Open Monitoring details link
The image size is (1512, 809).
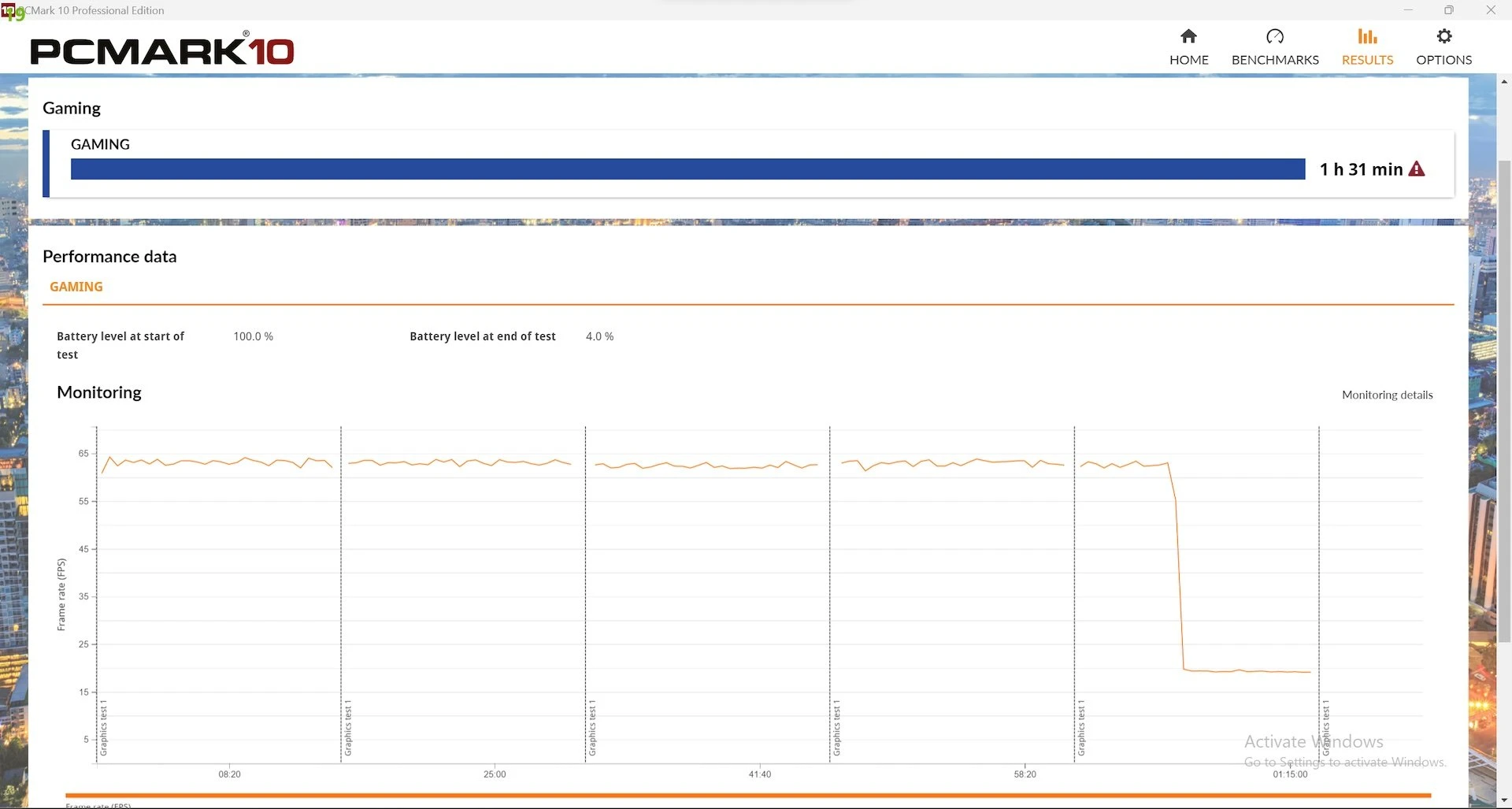[x=1387, y=395]
